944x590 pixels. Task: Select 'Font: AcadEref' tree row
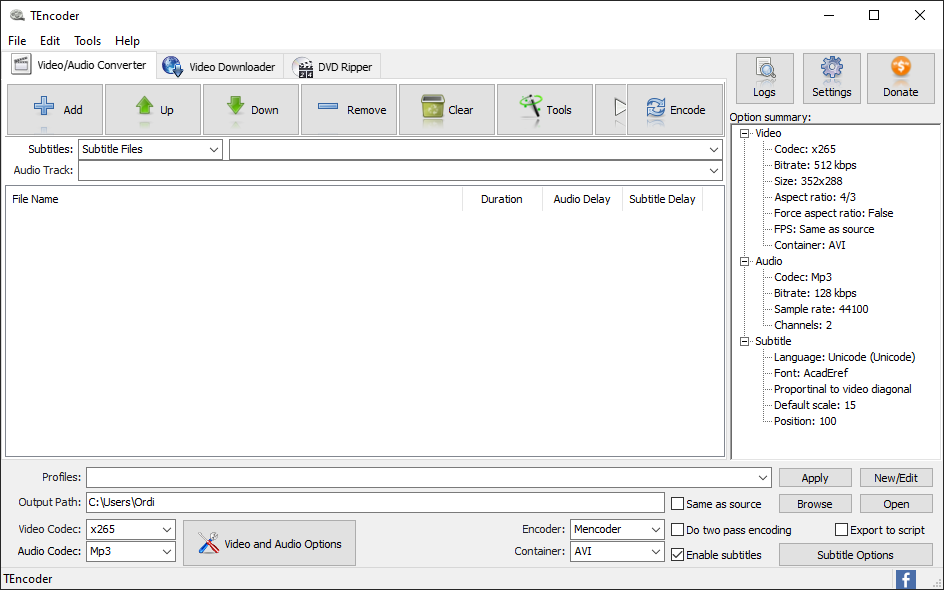811,373
